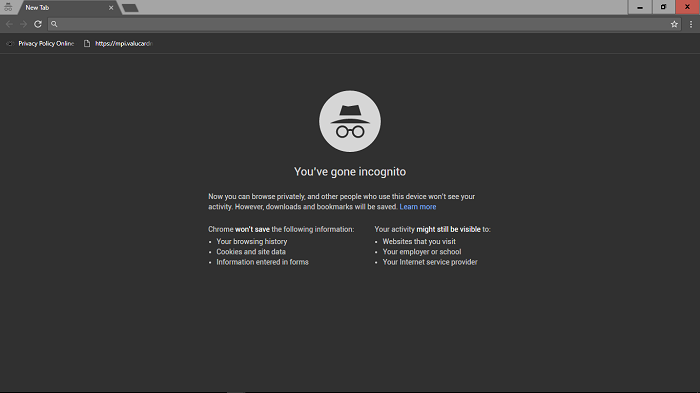Focus the address bar input field
The width and height of the screenshot is (700, 393).
(362, 24)
